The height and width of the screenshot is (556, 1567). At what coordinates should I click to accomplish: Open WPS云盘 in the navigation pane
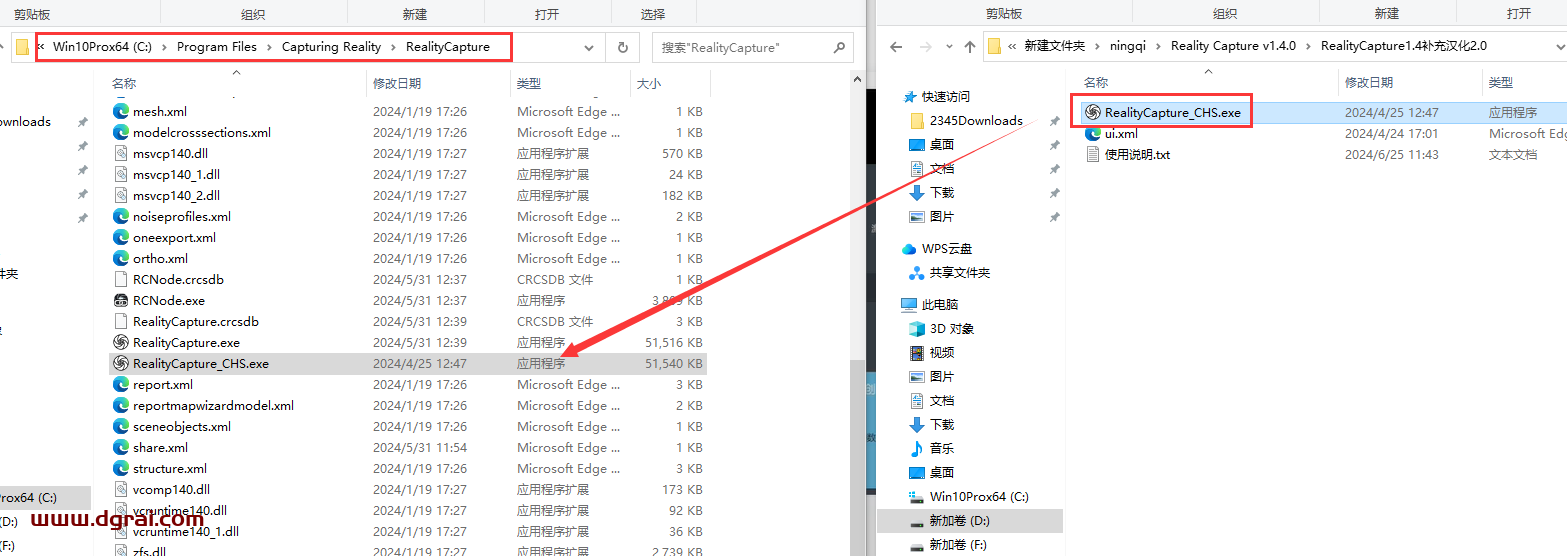936,249
